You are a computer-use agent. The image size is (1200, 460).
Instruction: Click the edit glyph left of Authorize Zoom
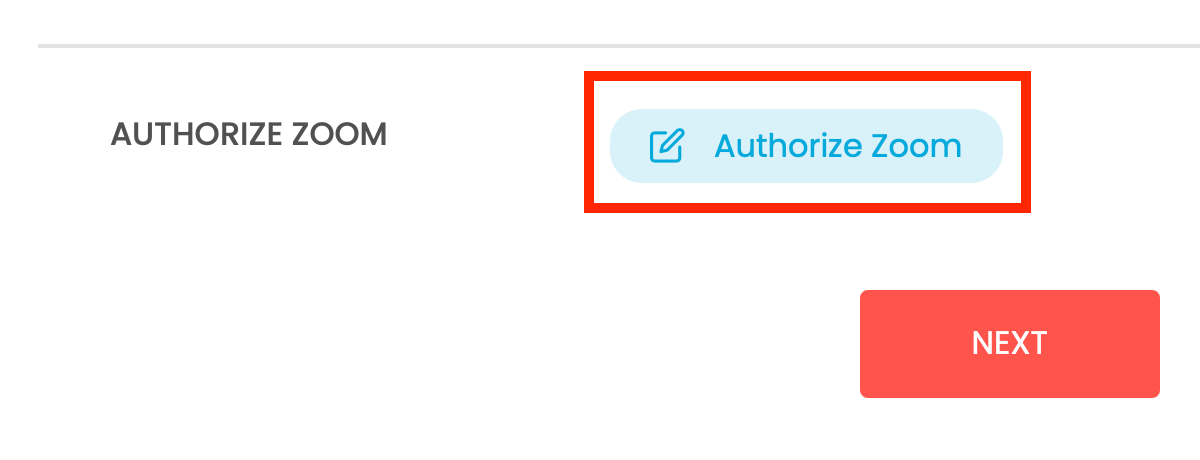pos(666,146)
